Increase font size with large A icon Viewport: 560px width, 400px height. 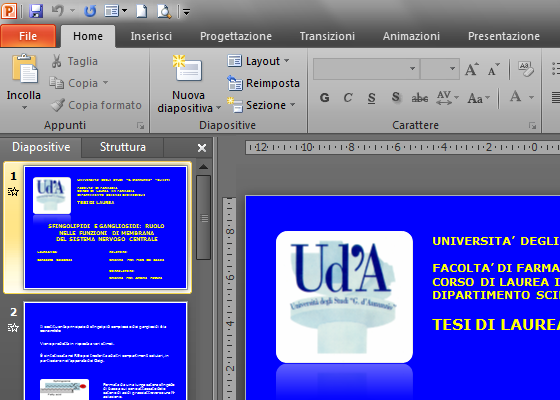pos(471,69)
